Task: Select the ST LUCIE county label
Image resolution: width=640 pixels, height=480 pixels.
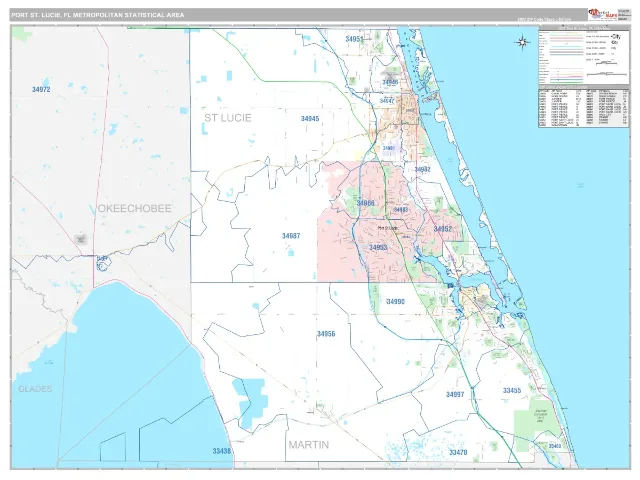Action: pyautogui.click(x=228, y=118)
